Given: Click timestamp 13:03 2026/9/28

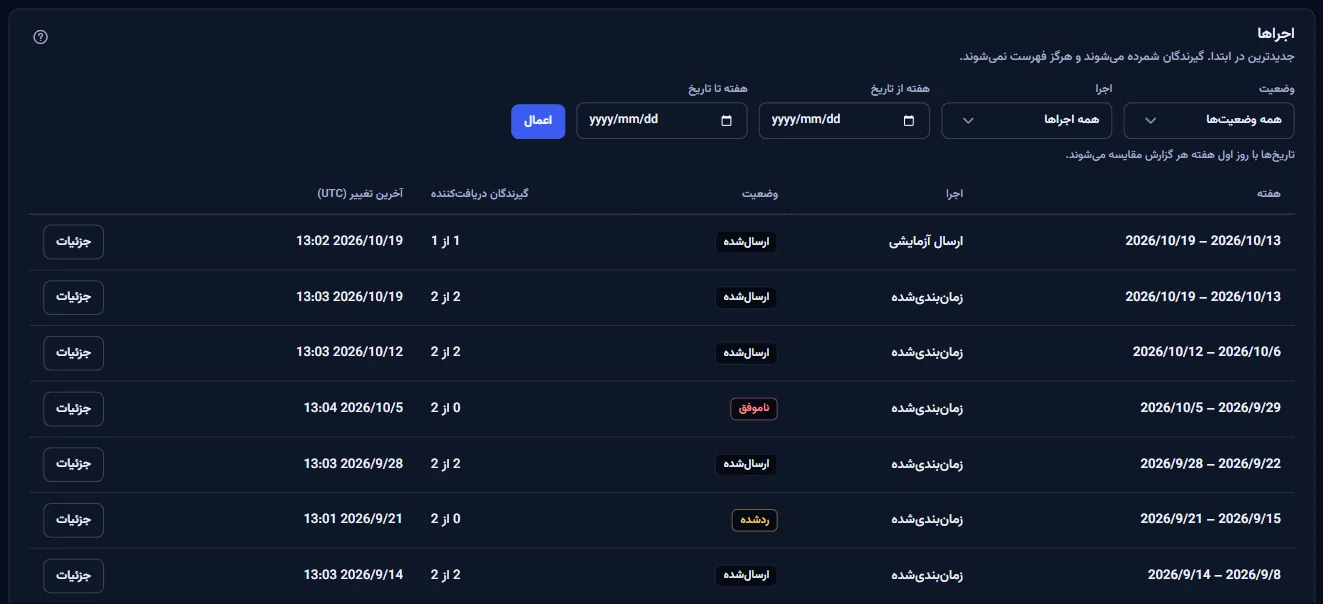Looking at the screenshot, I should 353,464.
